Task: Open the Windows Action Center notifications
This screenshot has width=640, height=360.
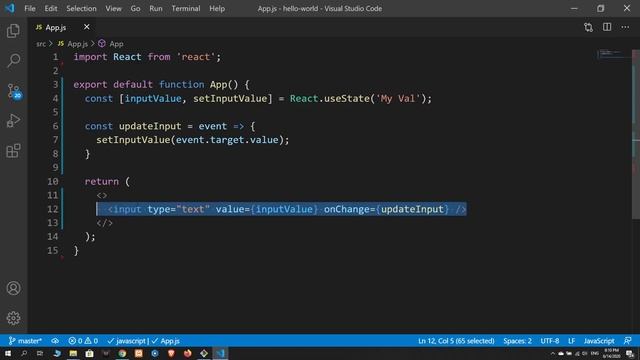Action: [630, 353]
